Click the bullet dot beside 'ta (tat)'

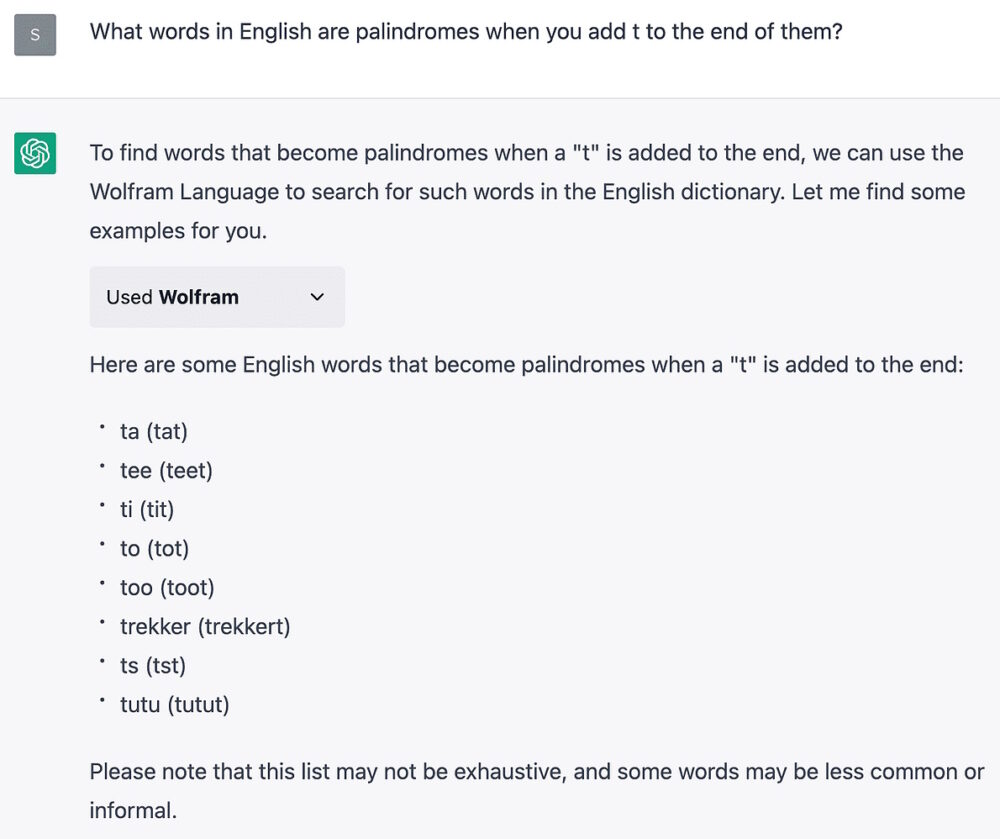102,427
